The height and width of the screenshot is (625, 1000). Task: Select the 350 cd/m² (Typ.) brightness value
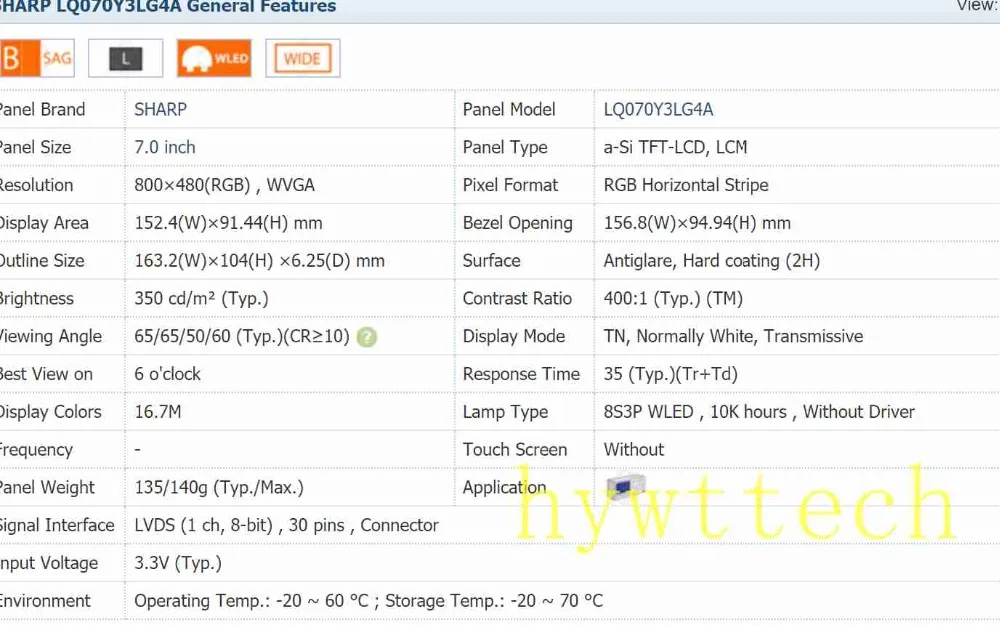coord(202,298)
